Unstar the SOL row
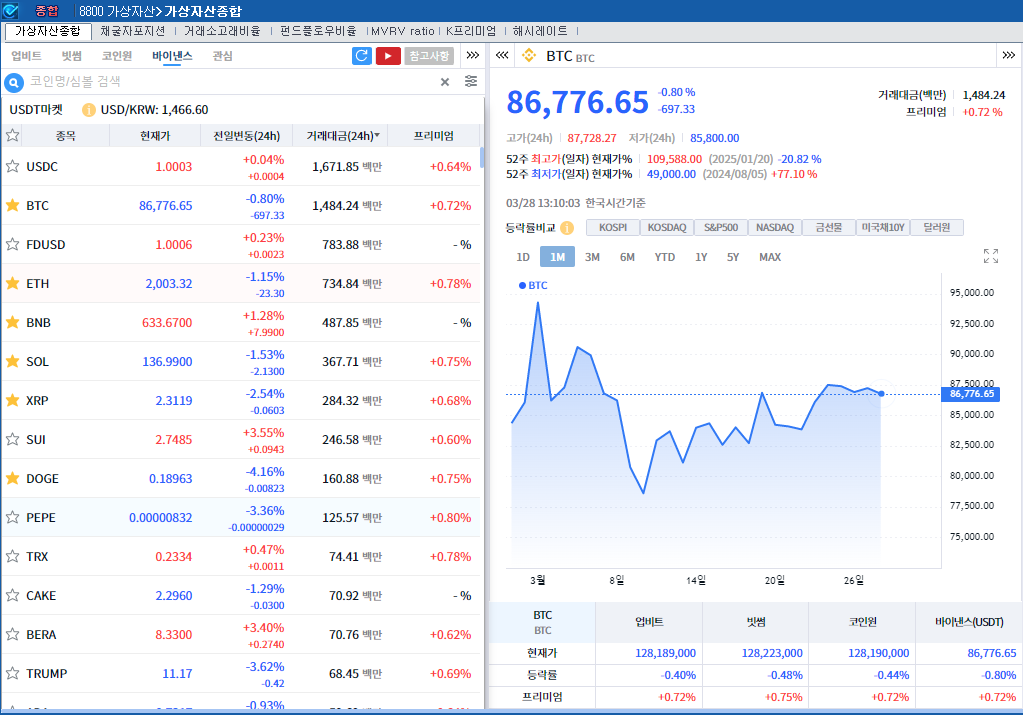 tap(12, 361)
